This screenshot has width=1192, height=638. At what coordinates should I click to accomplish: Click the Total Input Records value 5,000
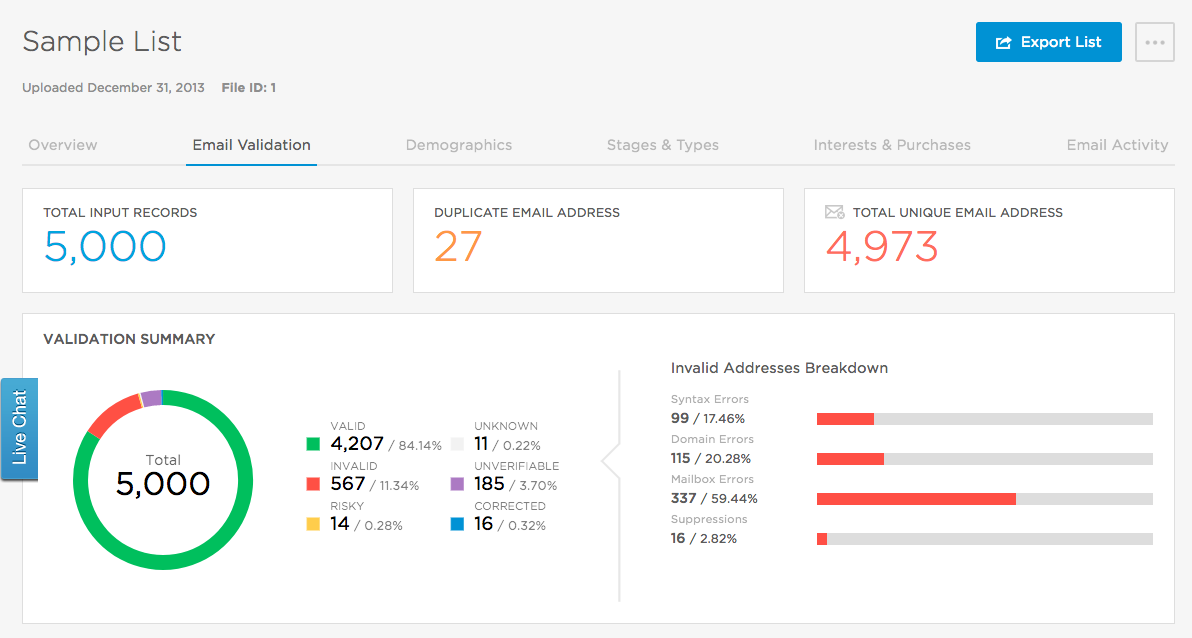105,246
